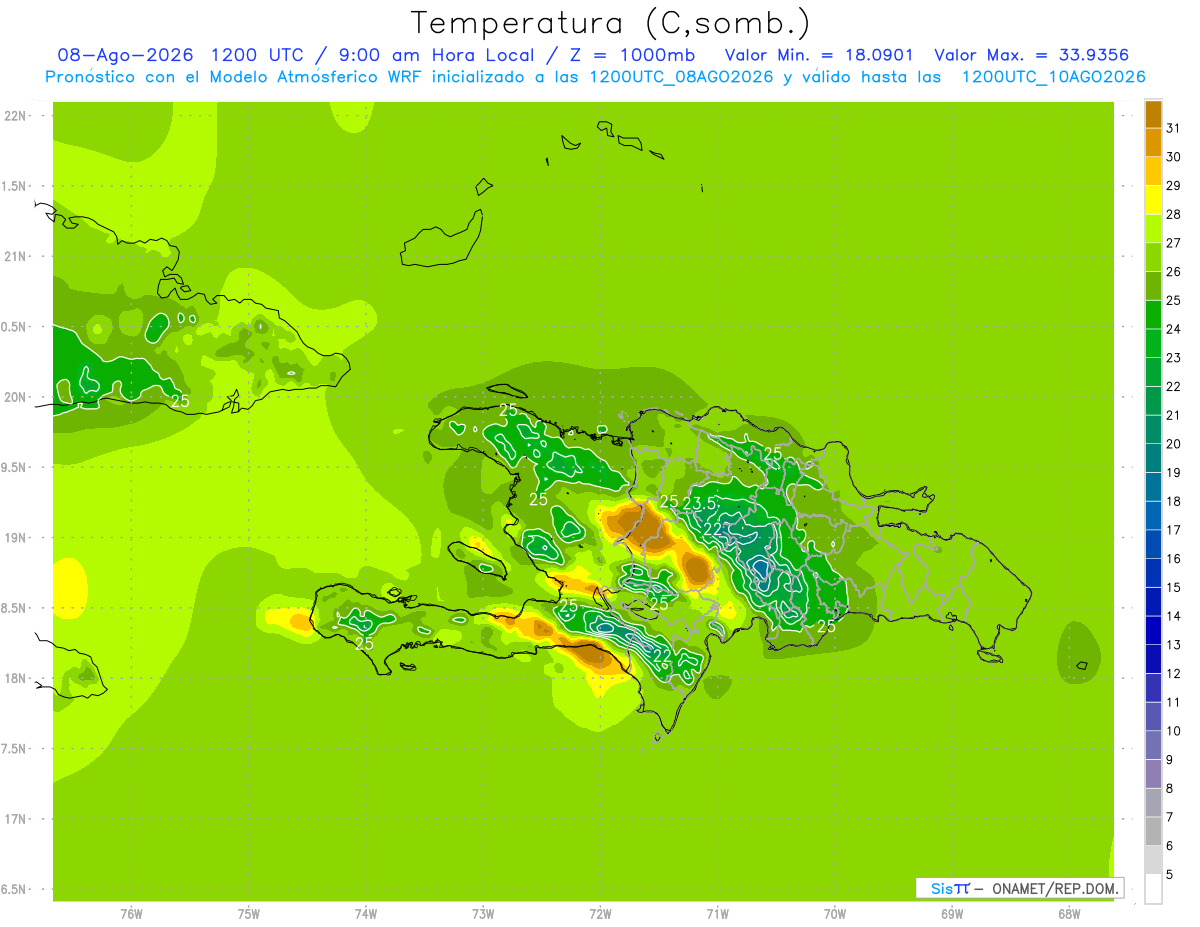The width and height of the screenshot is (1200, 927).
Task: Select "Valor Max. = 33.9356" text
Action: click(x=1032, y=55)
